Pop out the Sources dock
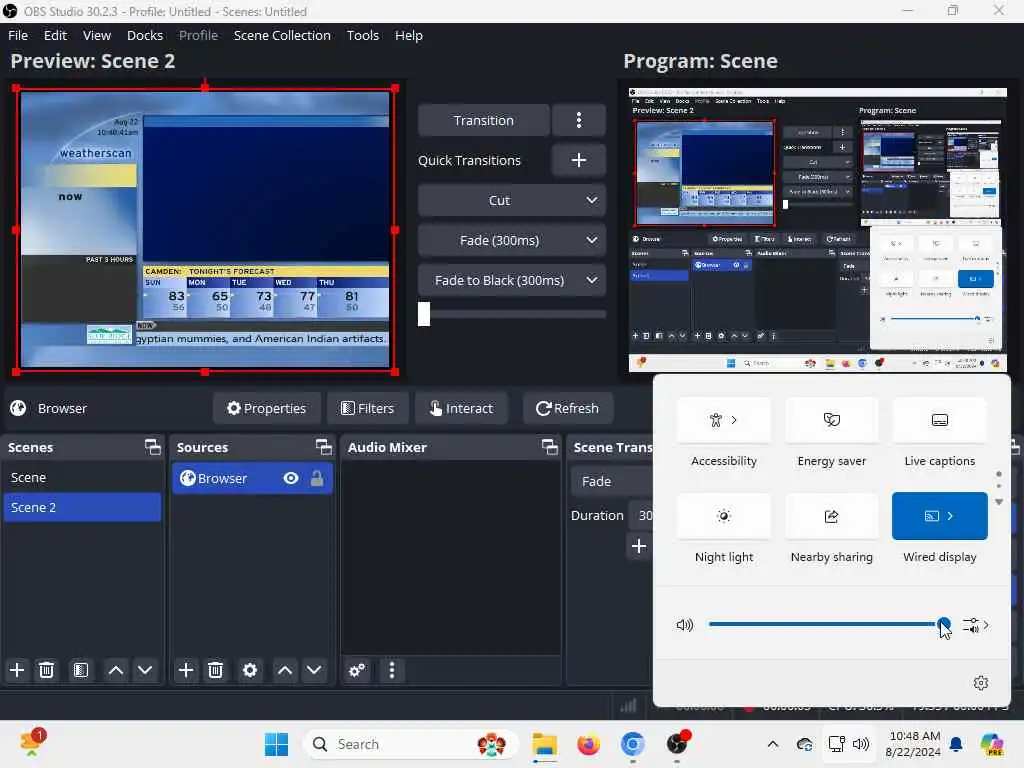 coord(324,447)
